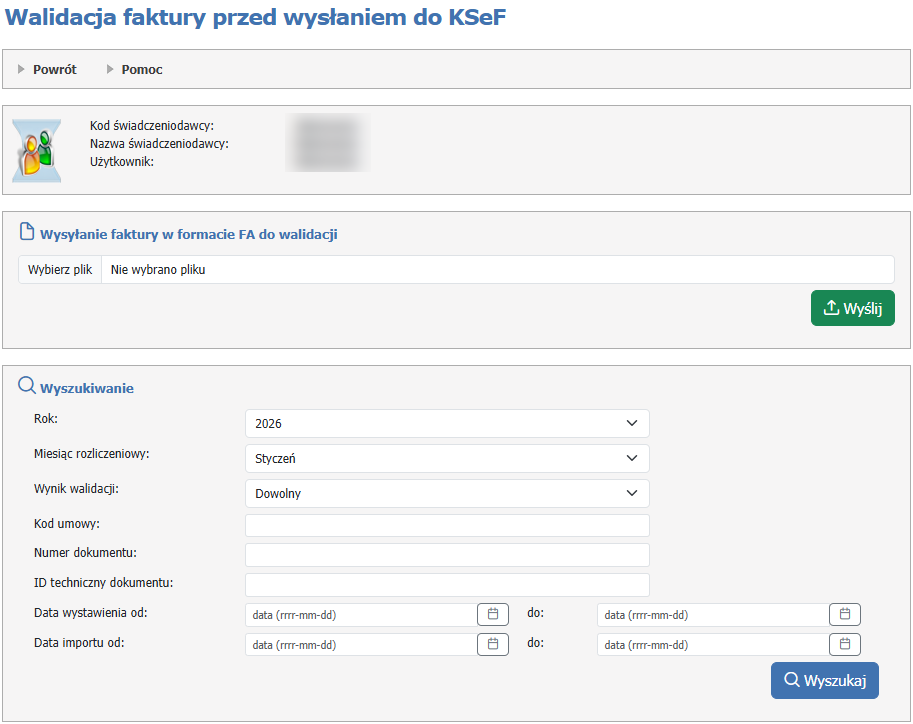
Task: Click Wybierz plik to choose file
Action: click(x=60, y=270)
